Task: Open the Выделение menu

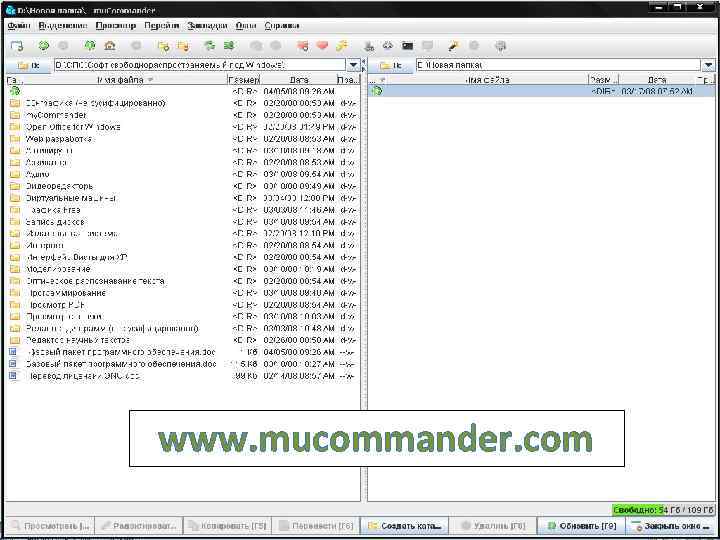Action: [x=63, y=26]
